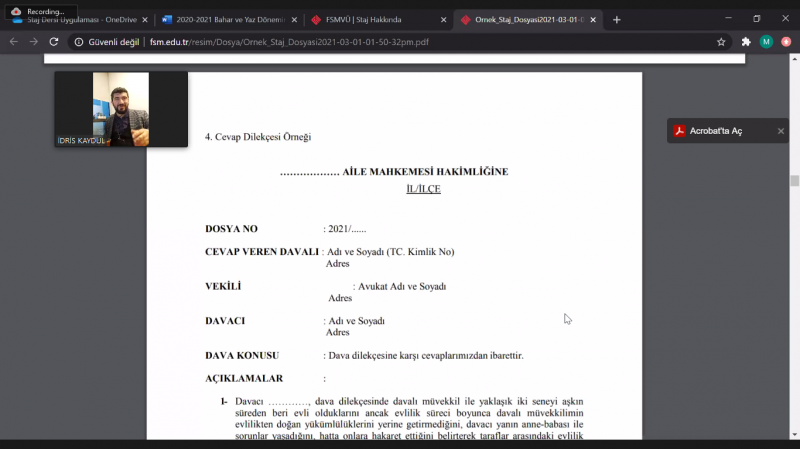Close the OneDrive tab
Screen dimensions: 800x449
[145, 20]
